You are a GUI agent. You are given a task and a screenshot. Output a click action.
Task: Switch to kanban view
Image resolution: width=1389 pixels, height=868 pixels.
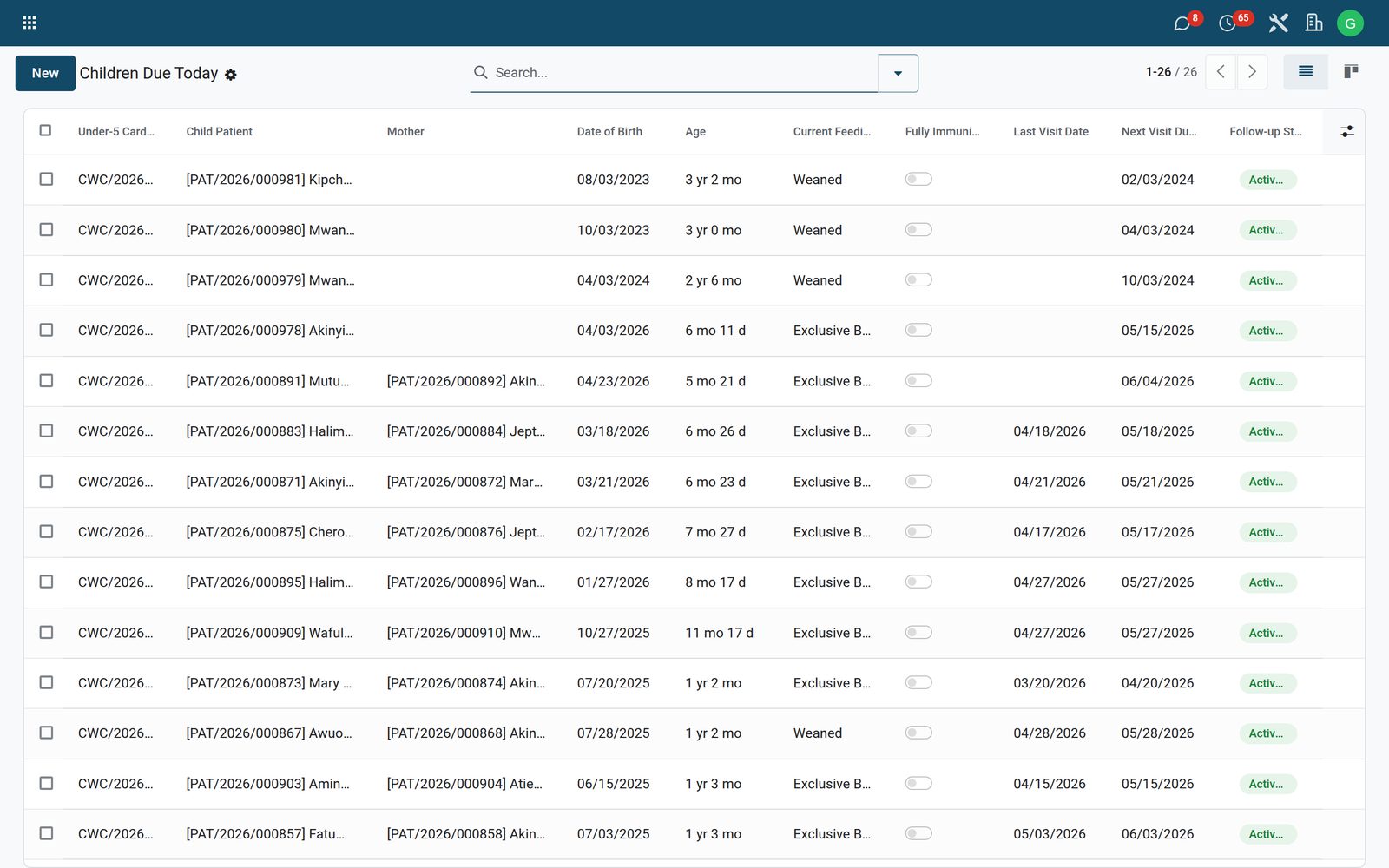coord(1351,72)
